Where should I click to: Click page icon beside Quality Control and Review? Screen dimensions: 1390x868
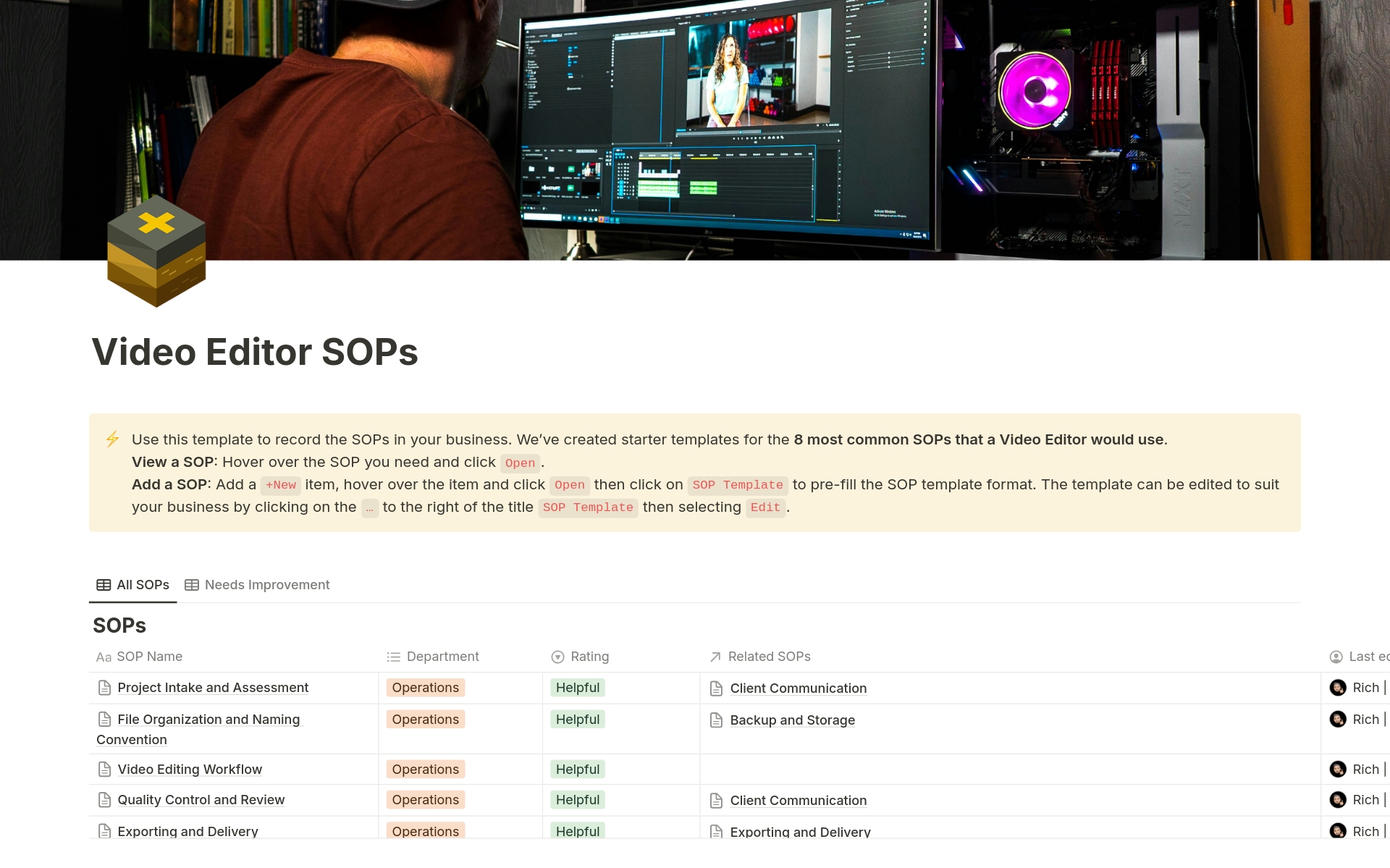(x=104, y=800)
